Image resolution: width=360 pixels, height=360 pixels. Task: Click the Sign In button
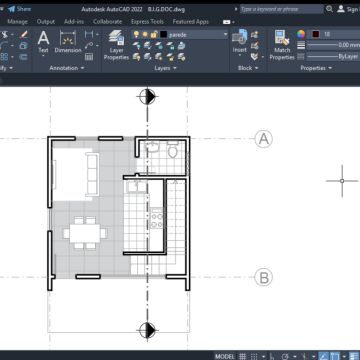point(348,9)
